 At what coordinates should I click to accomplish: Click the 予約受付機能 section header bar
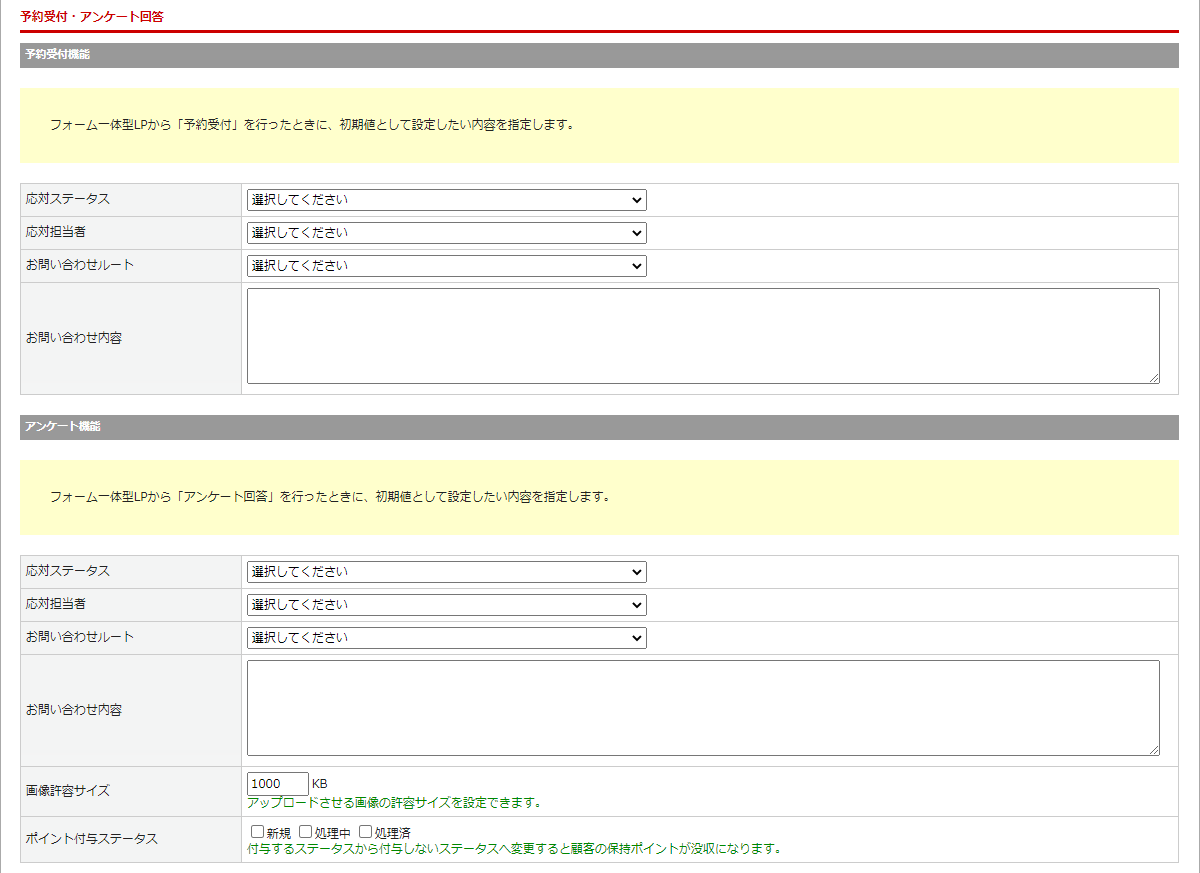coord(598,55)
